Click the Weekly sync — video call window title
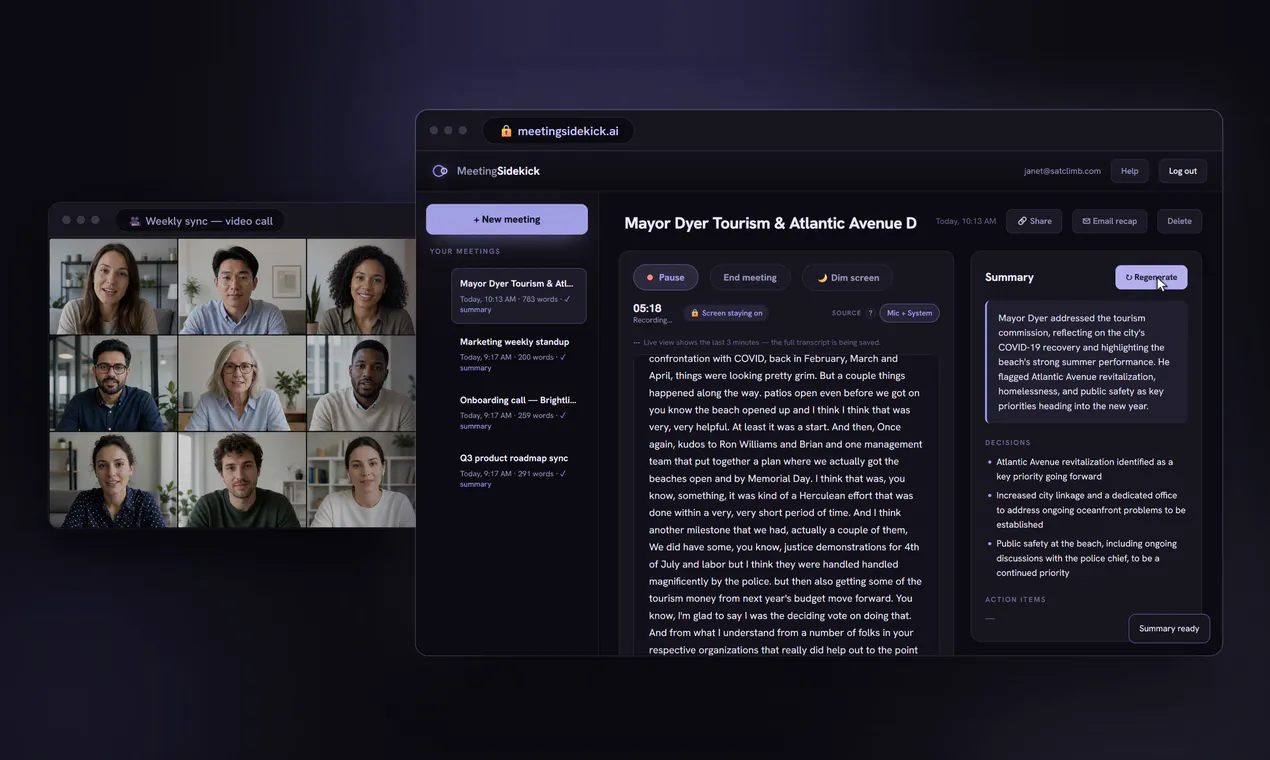Screen dimensions: 1270x760 click(209, 221)
